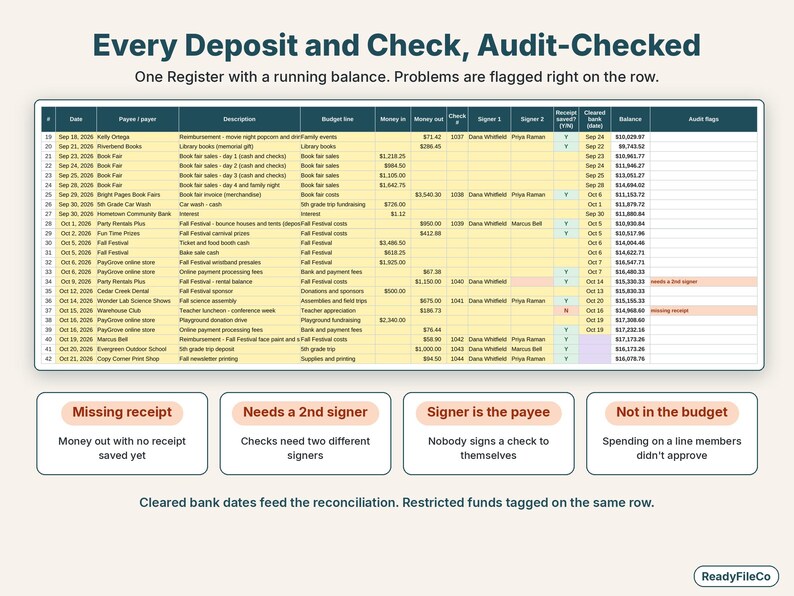Viewport: 794px width, 596px height.
Task: Select the 'Evergreen Outdoor School' payee cell
Action: [x=137, y=349]
